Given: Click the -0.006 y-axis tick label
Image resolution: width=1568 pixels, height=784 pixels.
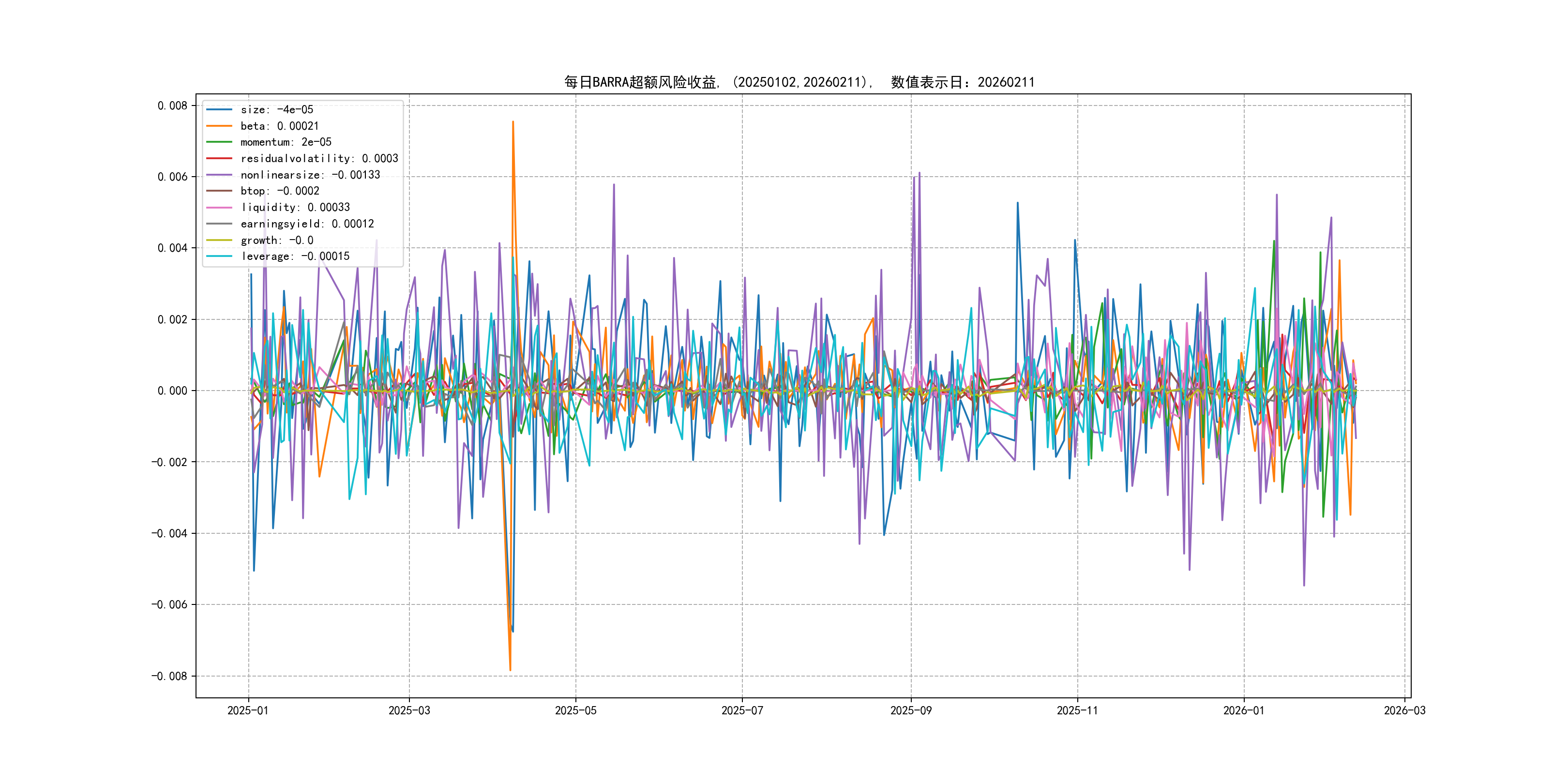Looking at the screenshot, I should 169,604.
